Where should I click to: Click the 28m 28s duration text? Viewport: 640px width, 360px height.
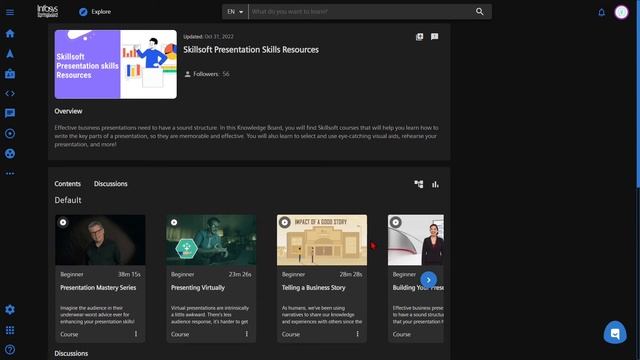click(351, 274)
